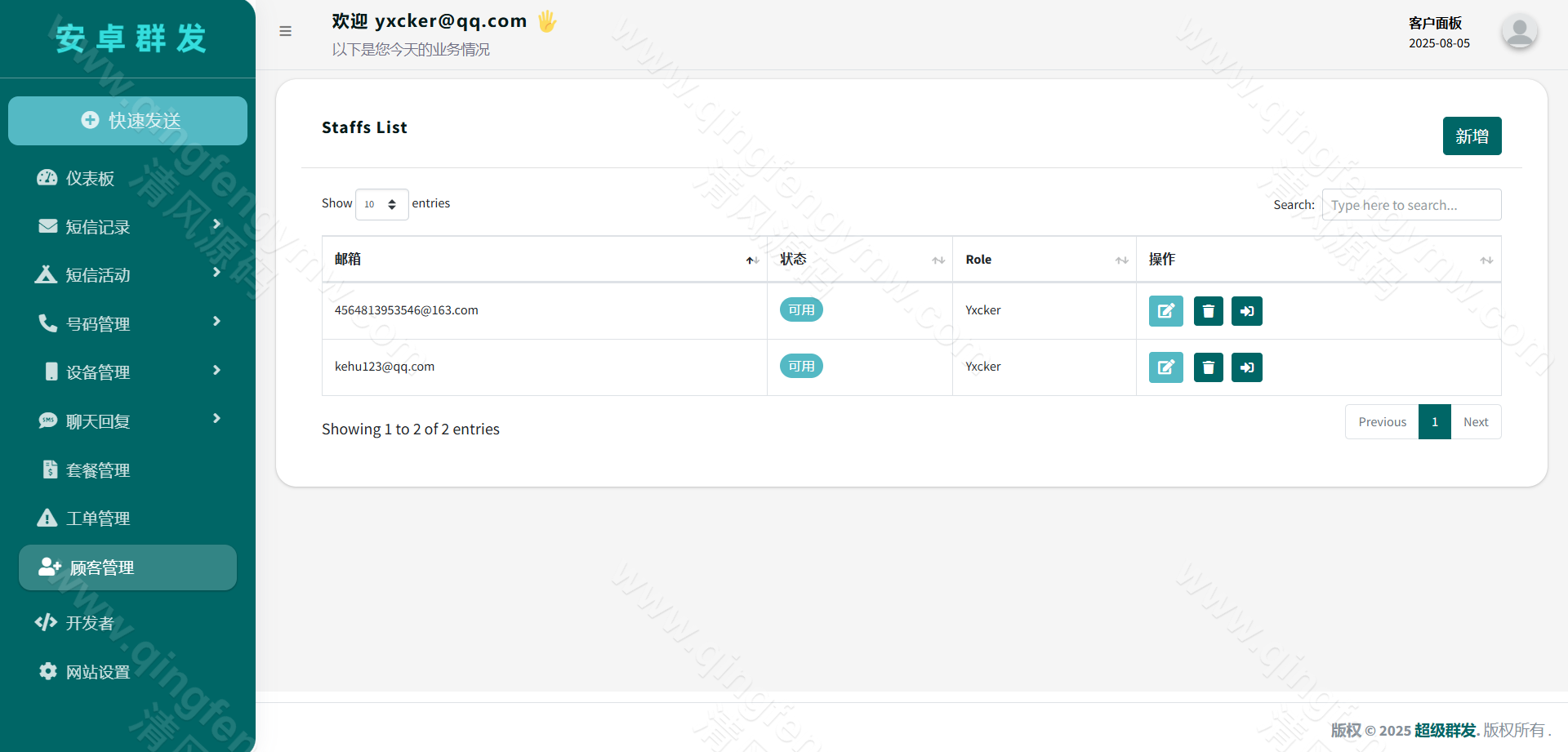Click the Showing 1 to 2 of 2 entries text
This screenshot has height=752, width=1568.
(411, 429)
